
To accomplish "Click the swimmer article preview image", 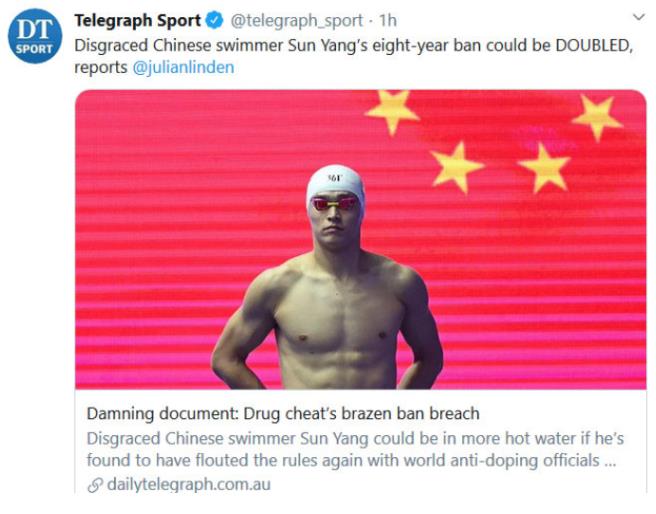I will coord(361,239).
